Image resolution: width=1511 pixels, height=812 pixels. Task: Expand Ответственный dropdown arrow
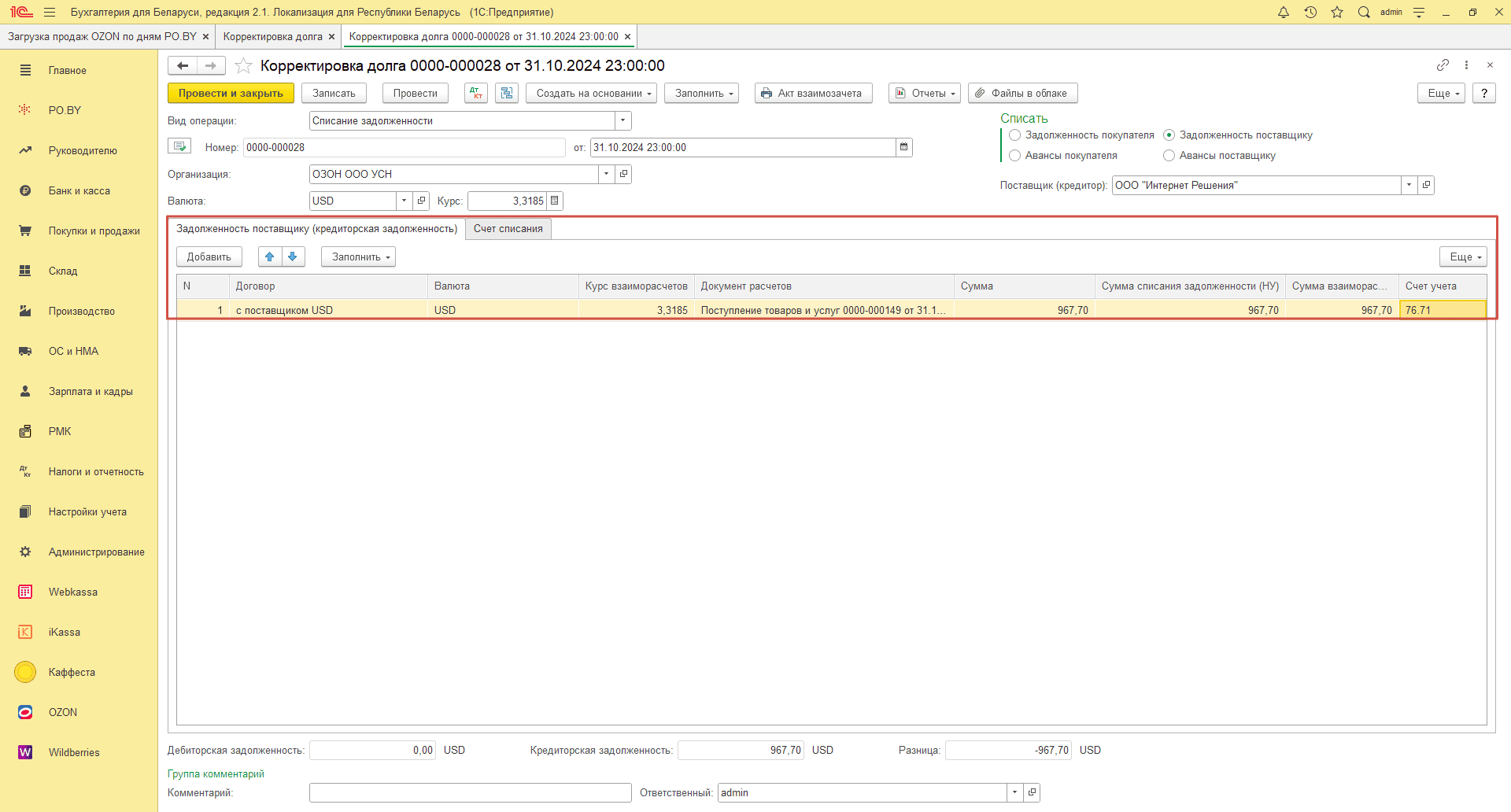click(1015, 792)
